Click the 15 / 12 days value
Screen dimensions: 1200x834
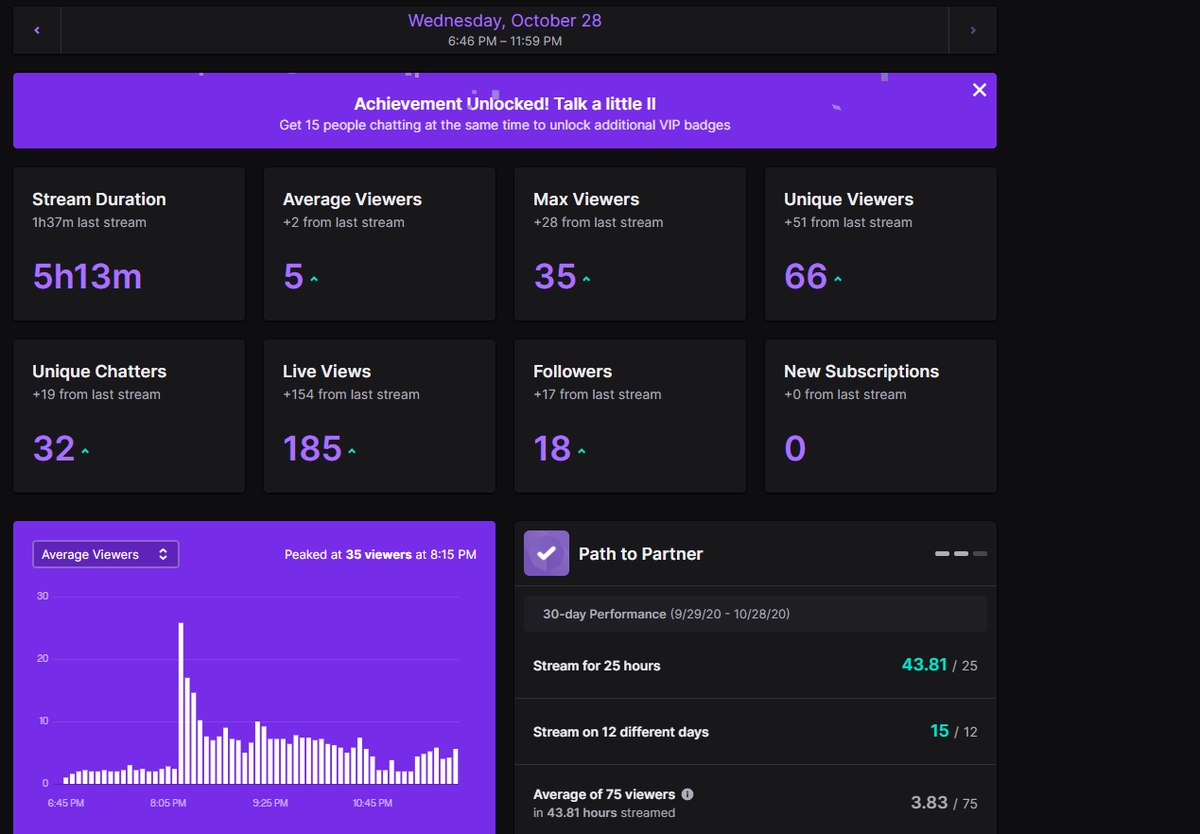954,731
